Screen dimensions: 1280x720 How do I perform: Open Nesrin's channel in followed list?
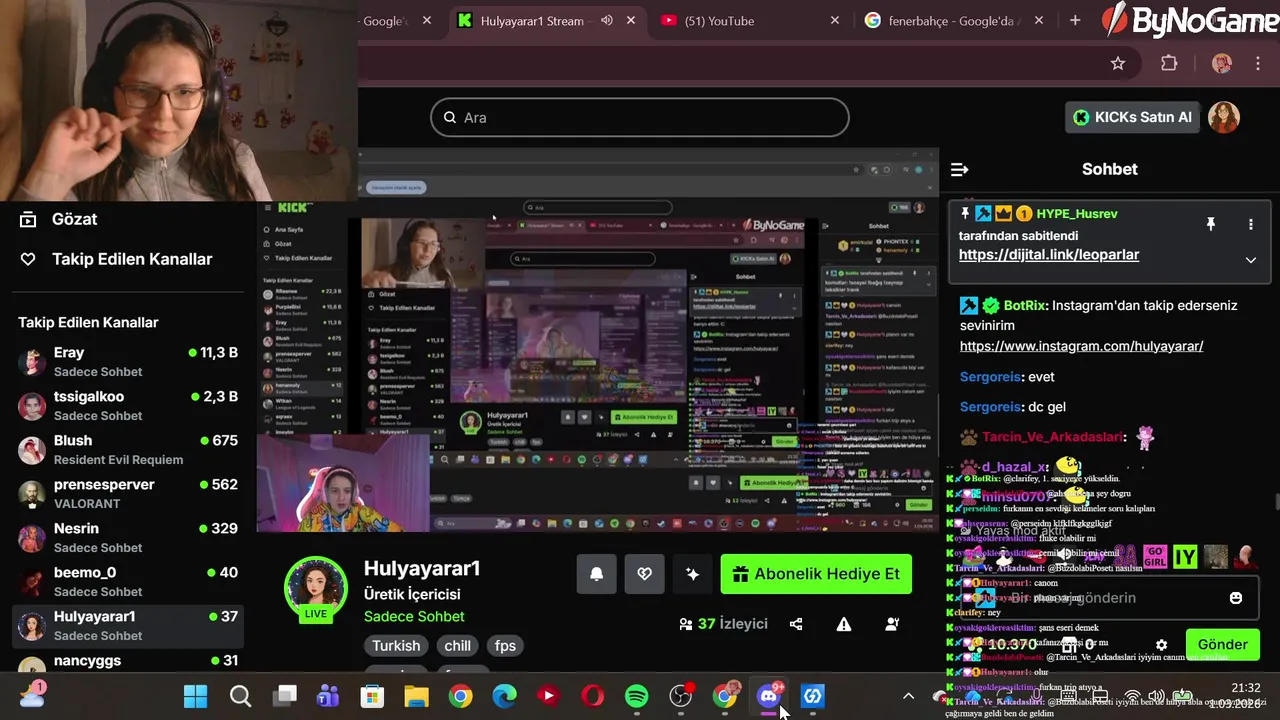[128, 538]
